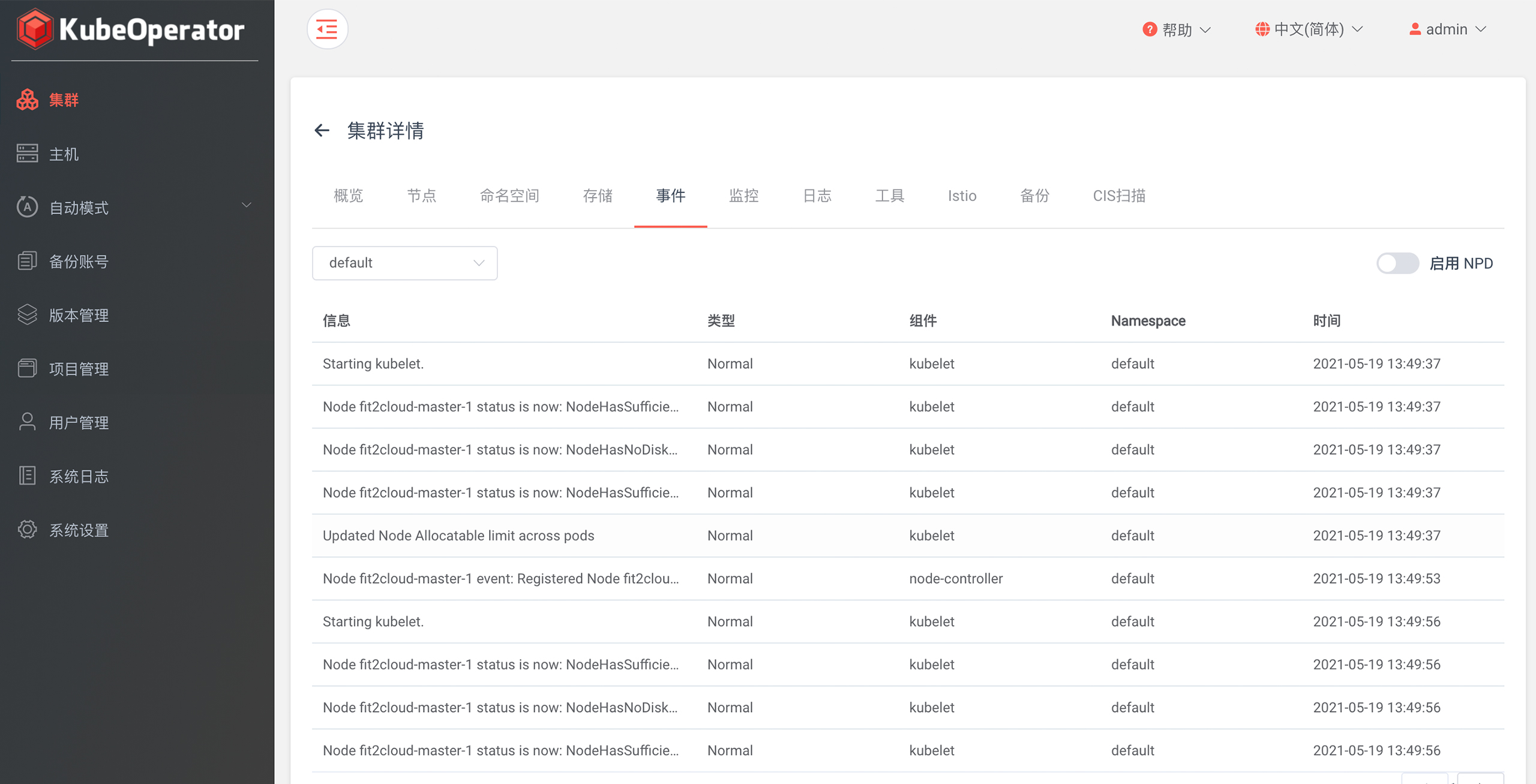Switch to the 日志 tab
Image resolution: width=1536 pixels, height=784 pixels.
click(817, 196)
